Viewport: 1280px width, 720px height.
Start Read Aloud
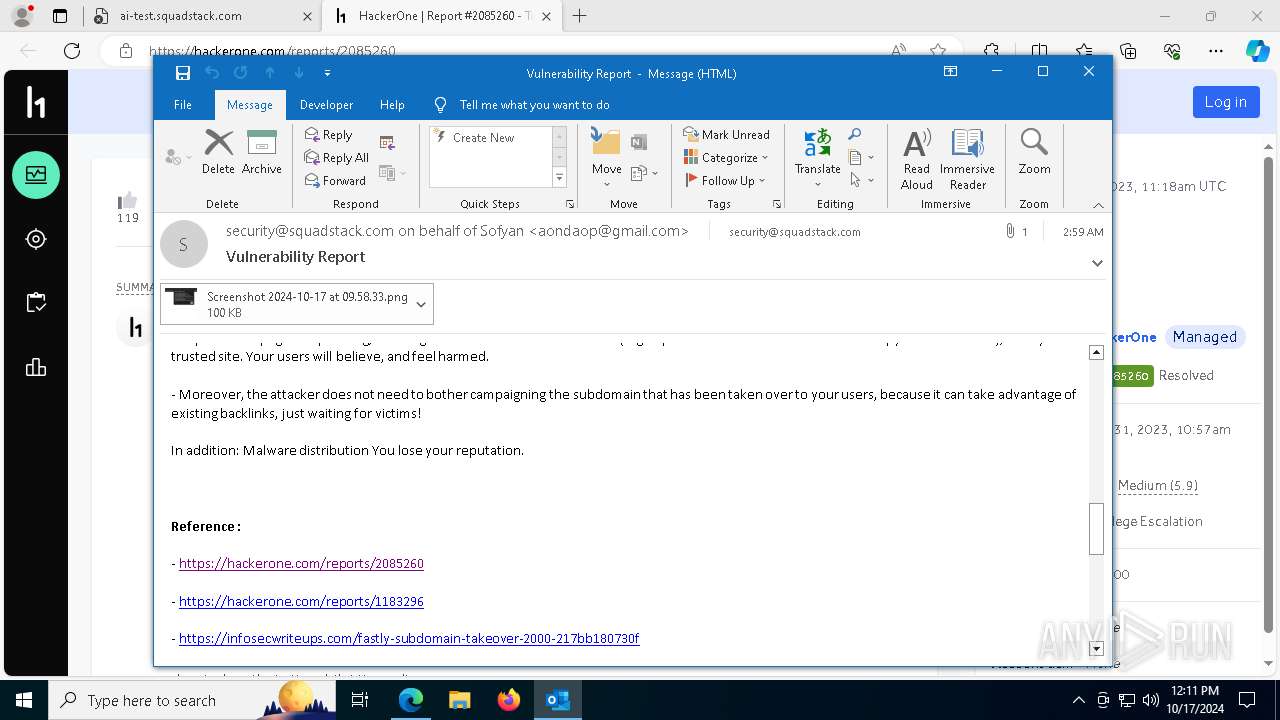(x=917, y=158)
